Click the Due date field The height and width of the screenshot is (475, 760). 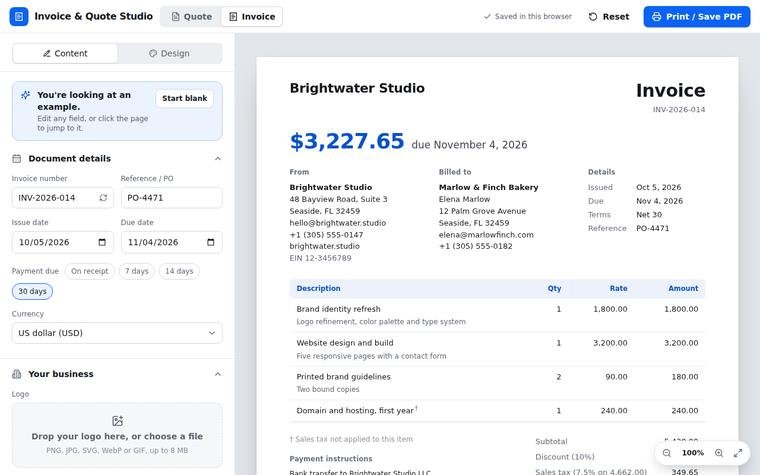(172, 242)
